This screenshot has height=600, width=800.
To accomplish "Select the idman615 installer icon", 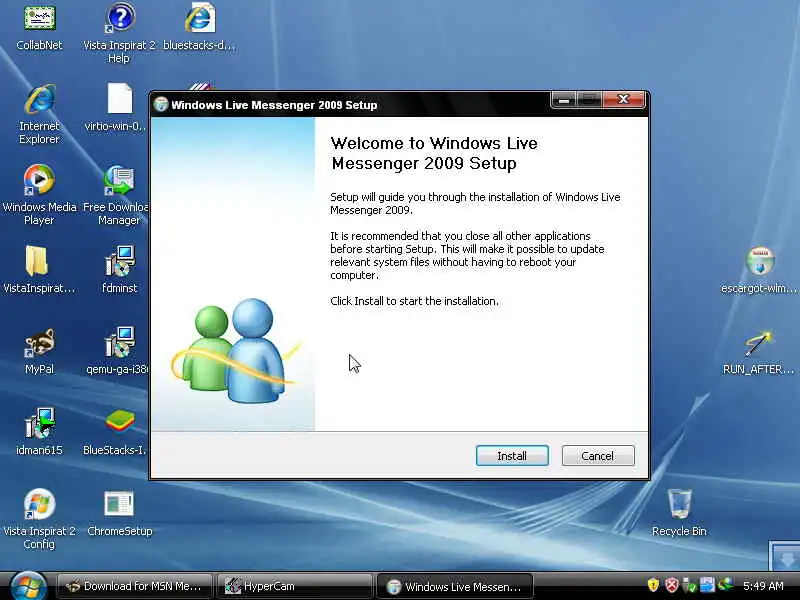I will 39,432.
